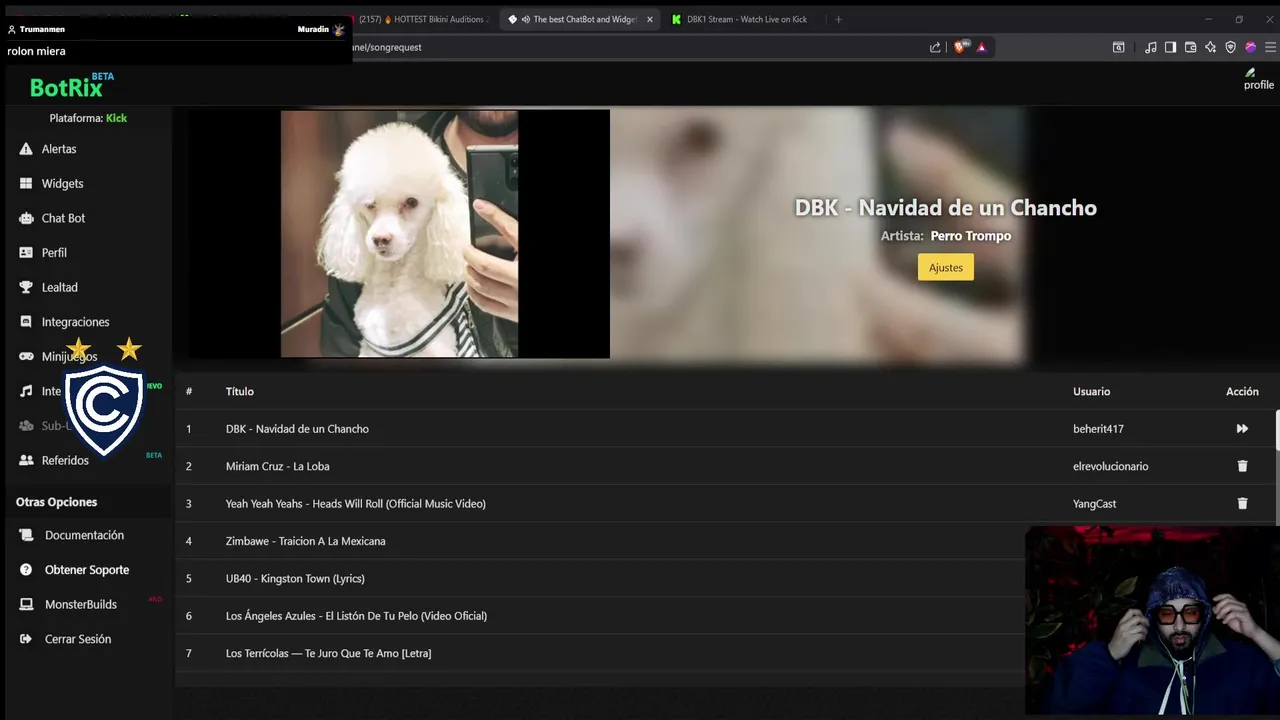Image resolution: width=1280 pixels, height=720 pixels.
Task: Open the MonsterBuilds link
Action: (81, 604)
